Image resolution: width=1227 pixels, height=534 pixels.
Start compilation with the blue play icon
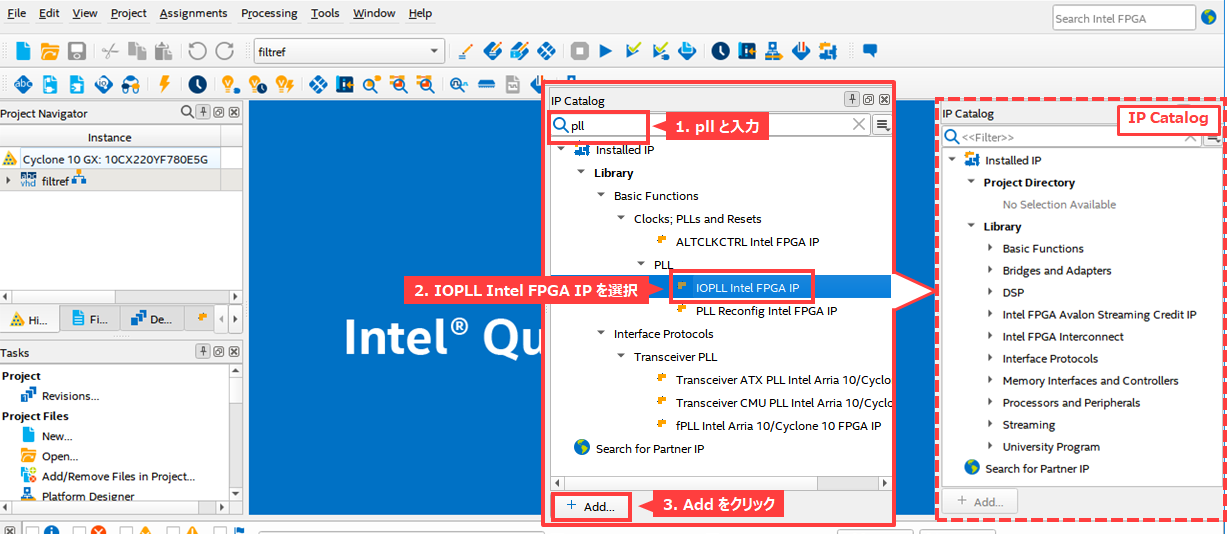[606, 51]
